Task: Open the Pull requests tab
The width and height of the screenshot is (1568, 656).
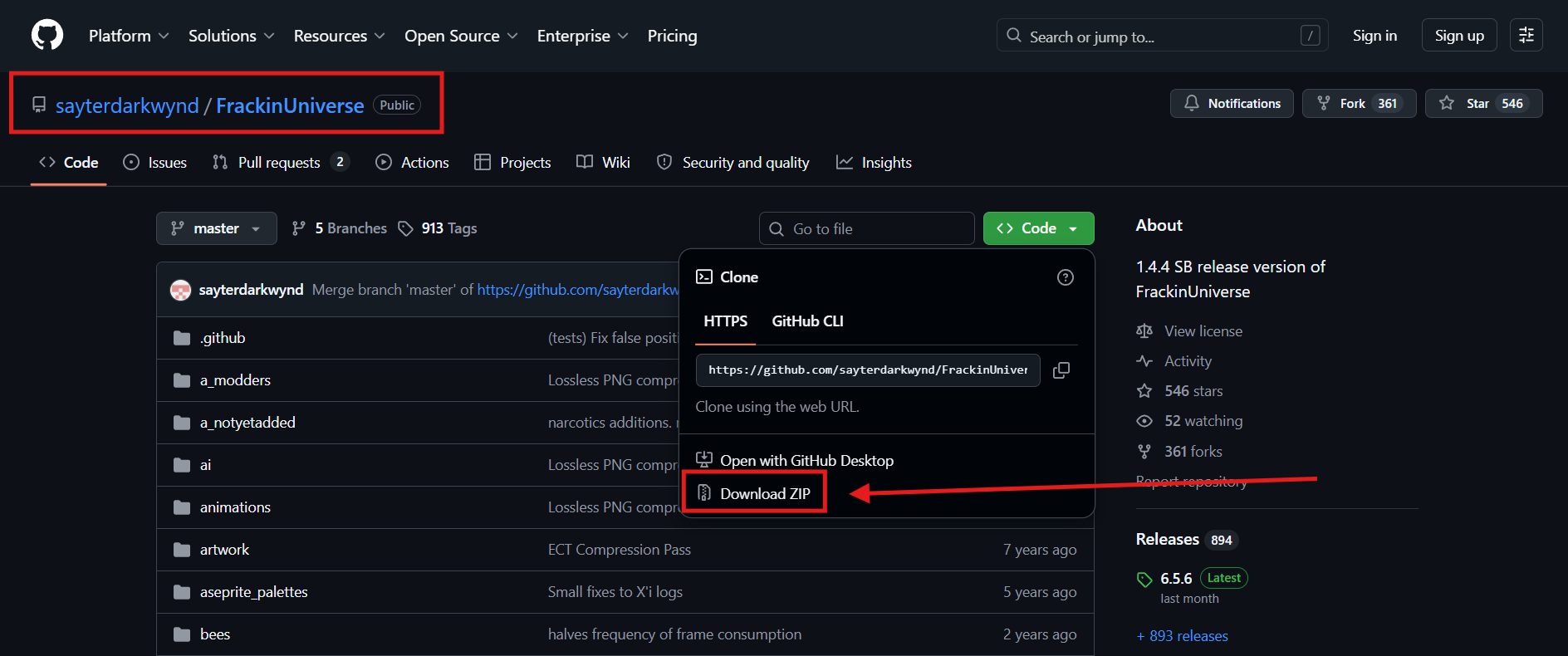Action: 281,163
